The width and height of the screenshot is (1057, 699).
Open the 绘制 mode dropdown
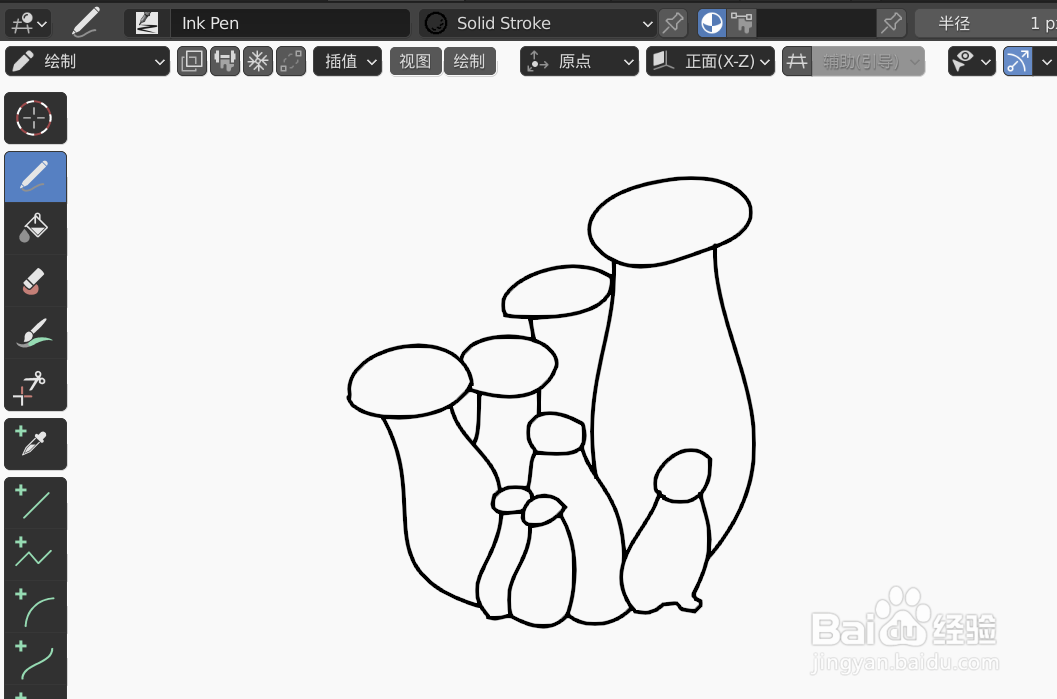pyautogui.click(x=87, y=61)
